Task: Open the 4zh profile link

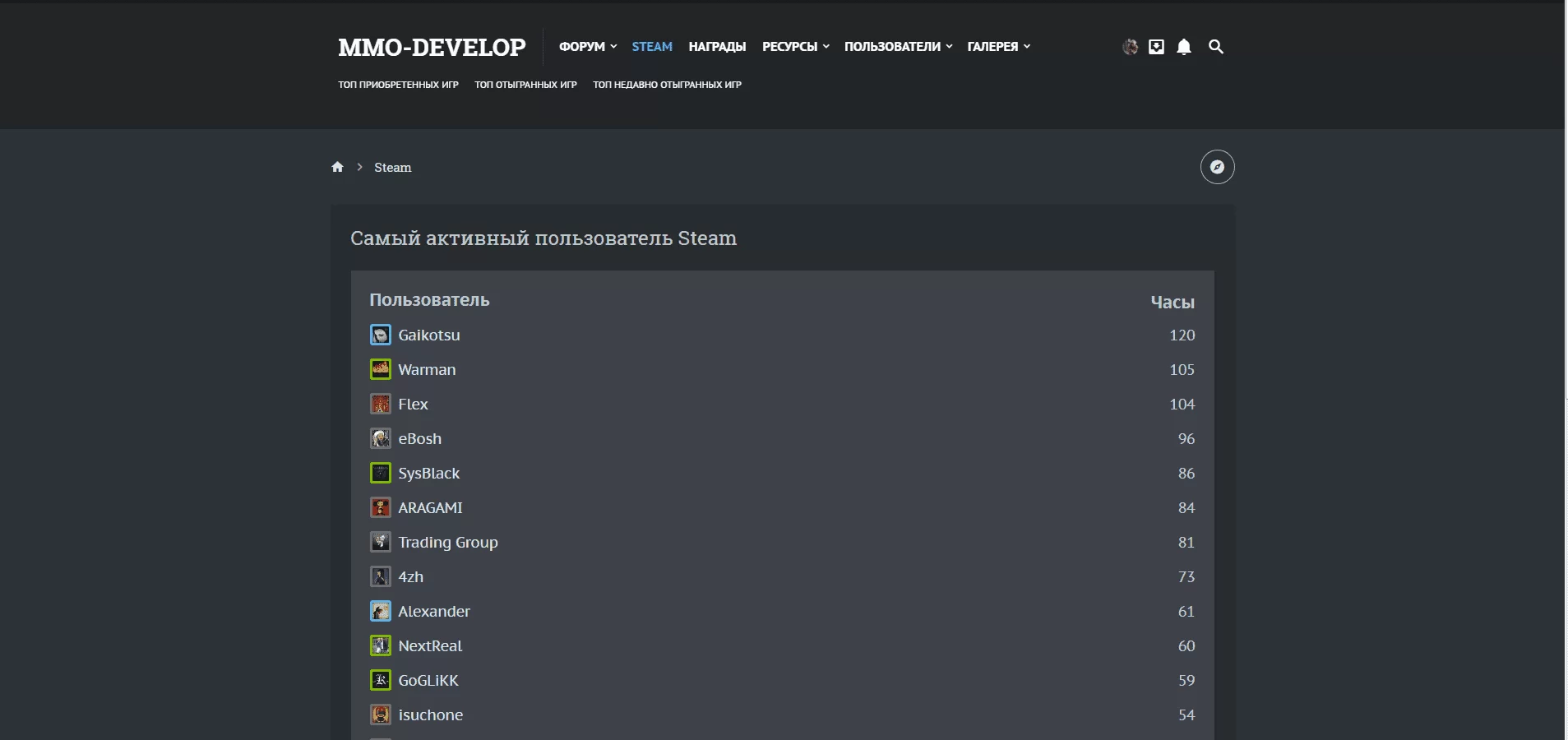Action: tap(410, 576)
